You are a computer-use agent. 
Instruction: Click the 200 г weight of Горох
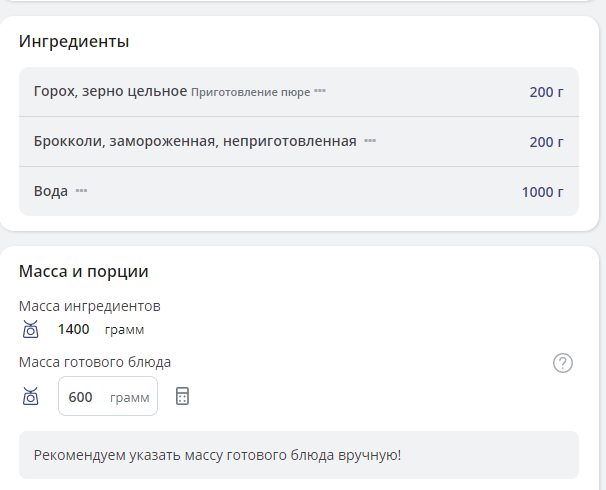click(x=546, y=92)
